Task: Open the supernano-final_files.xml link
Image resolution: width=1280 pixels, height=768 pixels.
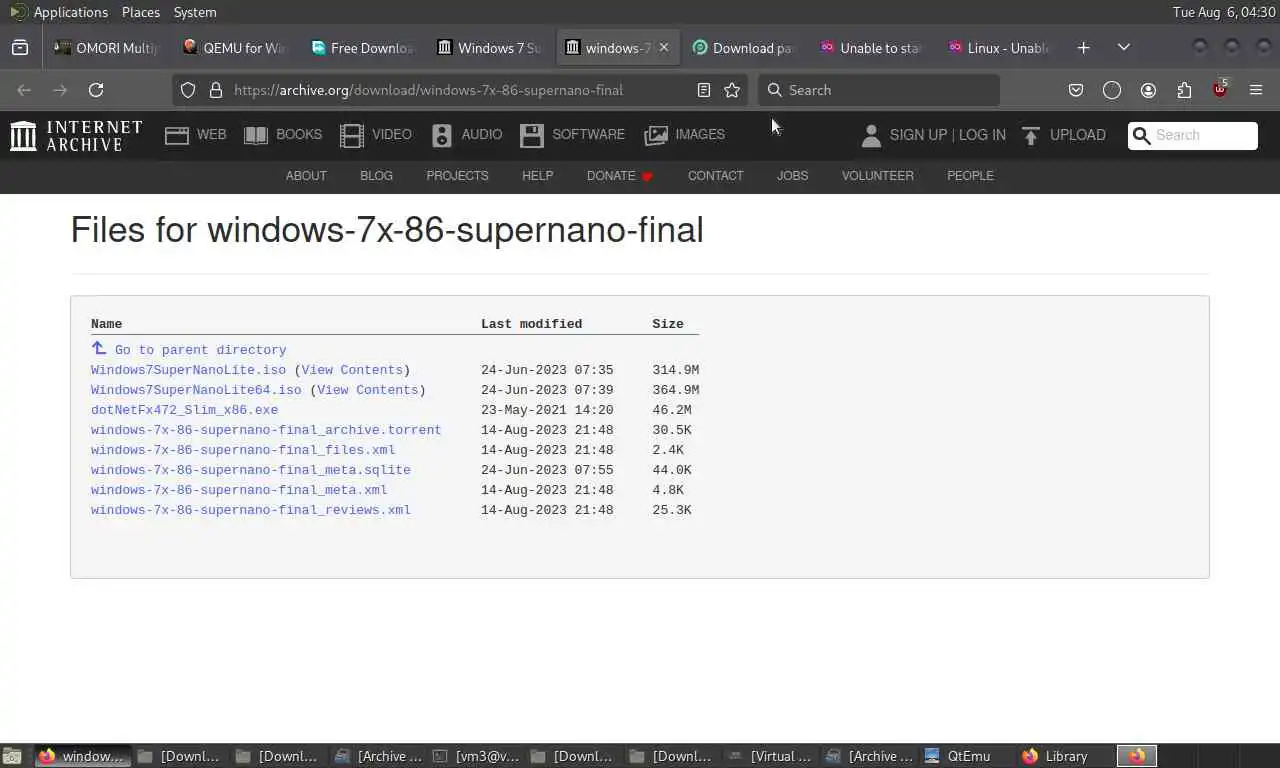Action: [x=243, y=450]
